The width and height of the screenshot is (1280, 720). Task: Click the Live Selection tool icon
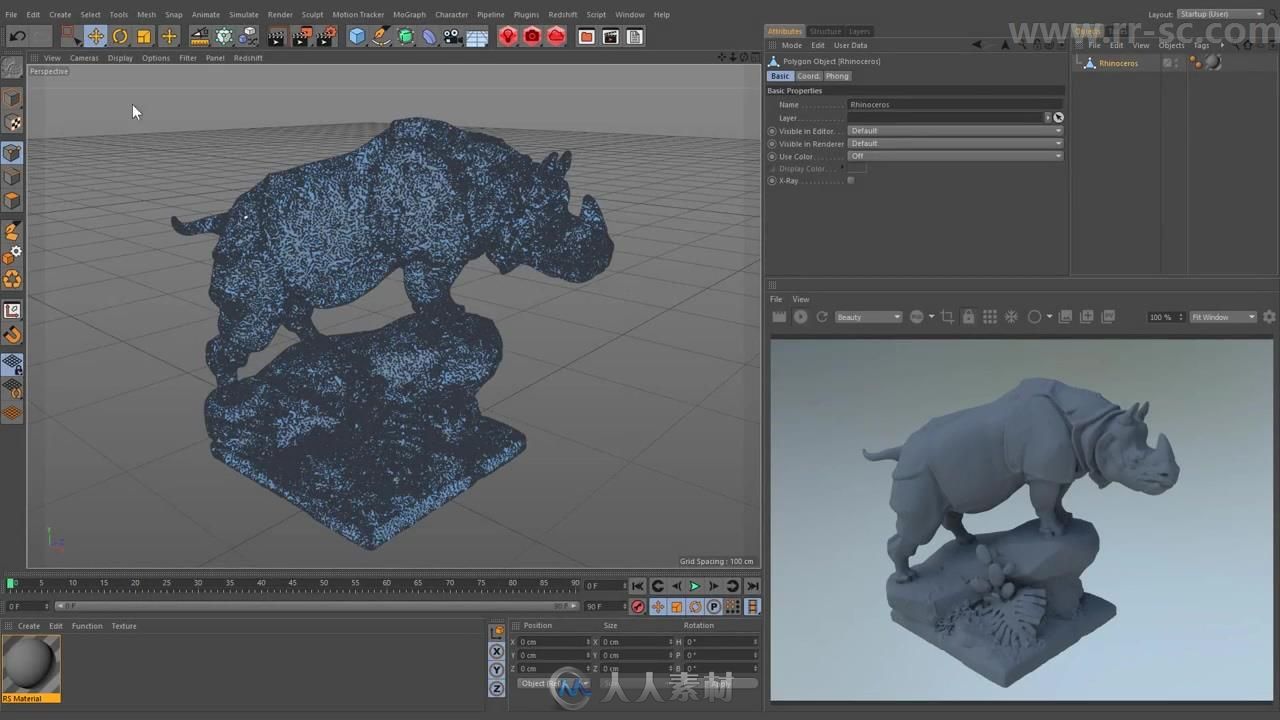coord(70,37)
